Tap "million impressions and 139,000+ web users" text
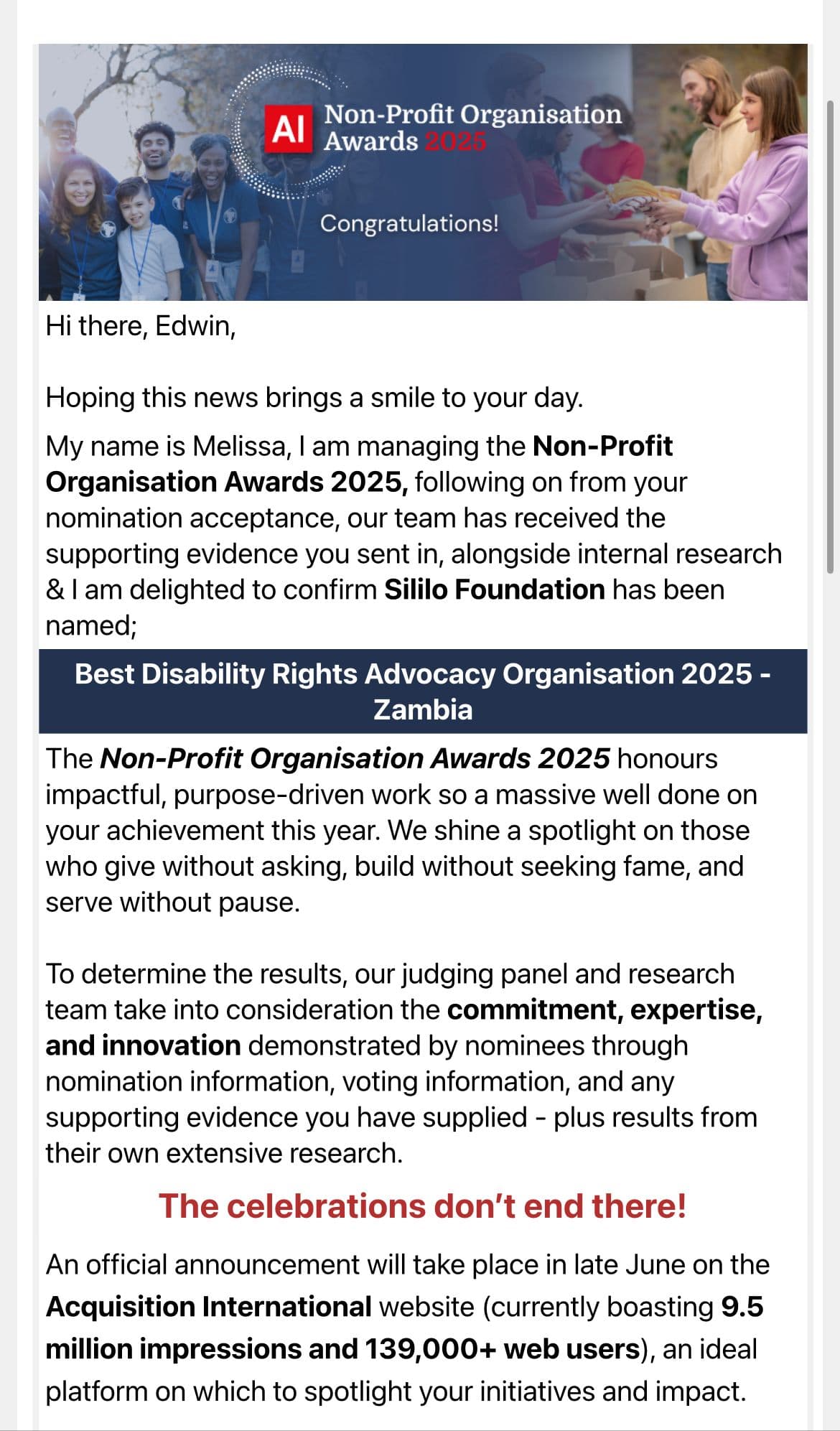Viewport: 840px width, 1431px height. click(x=342, y=1349)
